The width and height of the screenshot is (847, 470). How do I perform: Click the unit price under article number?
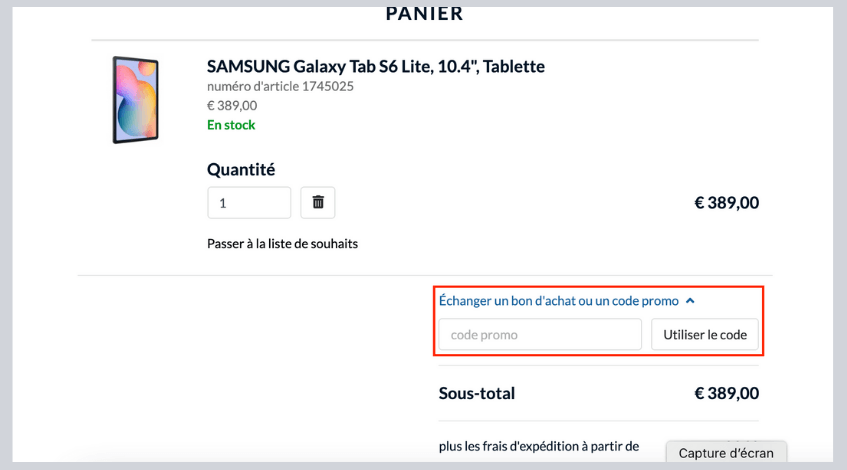(x=232, y=105)
